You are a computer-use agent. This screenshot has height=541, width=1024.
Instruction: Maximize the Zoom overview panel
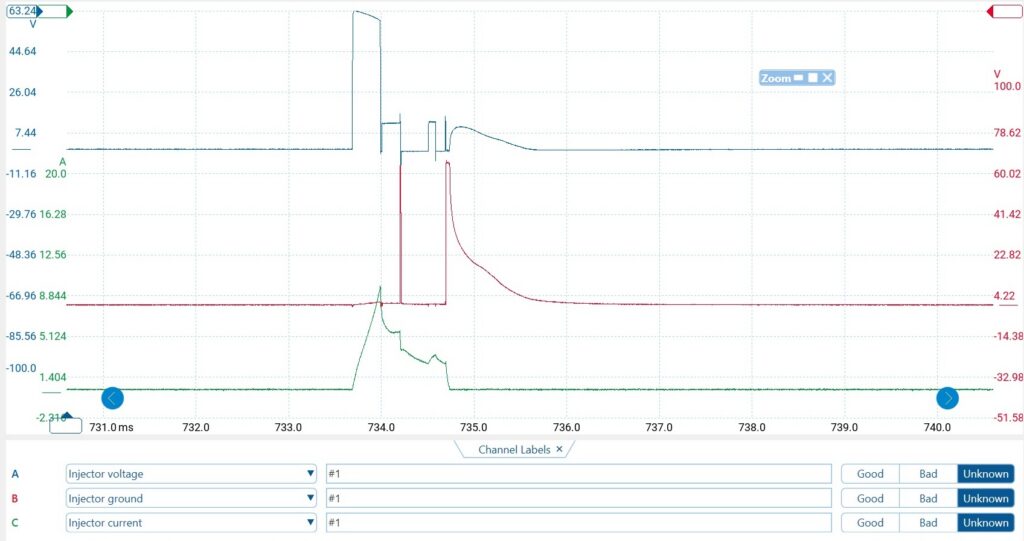(813, 78)
